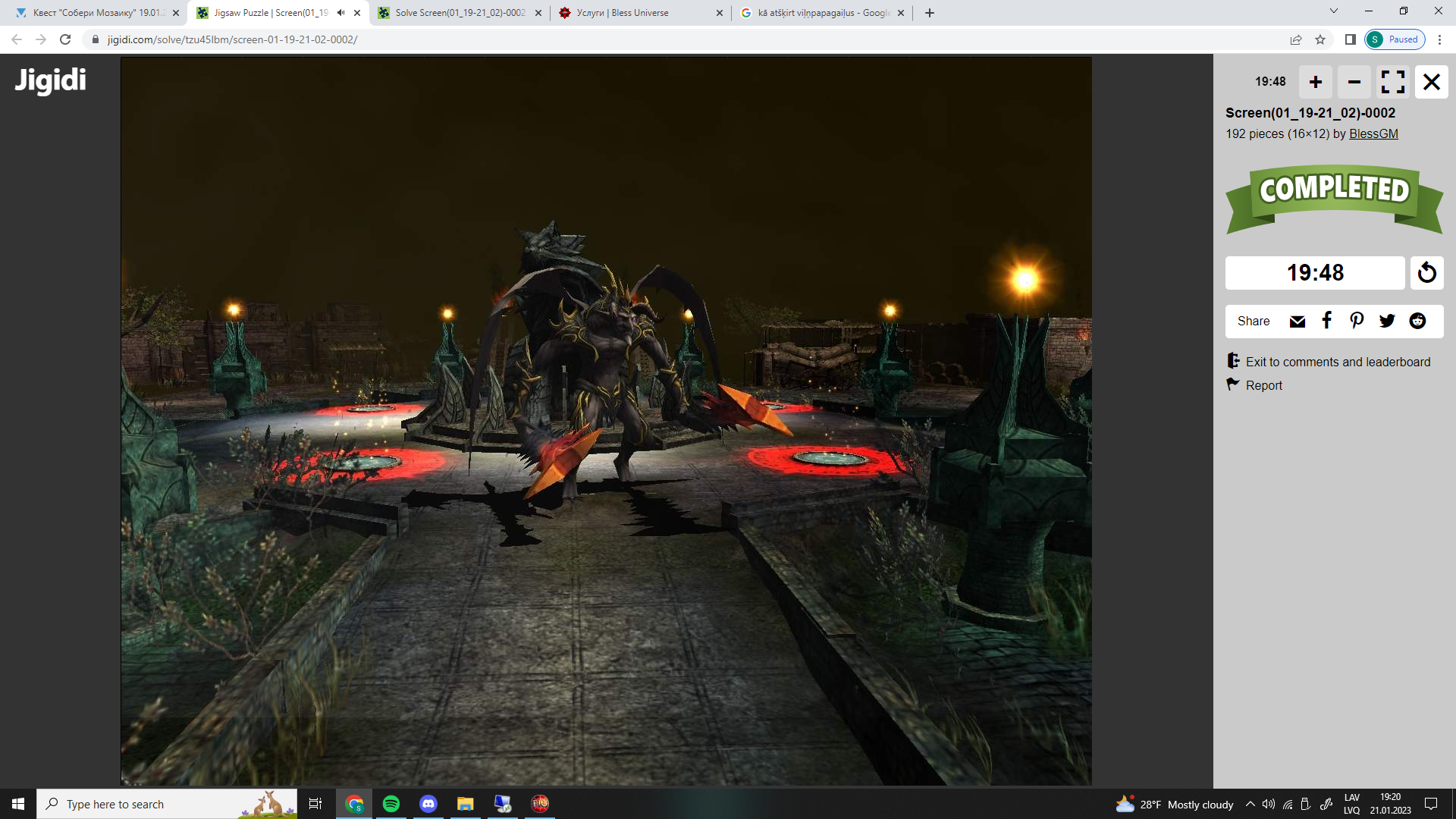The image size is (1456, 819).
Task: Open the Paused profile button
Action: point(1395,39)
